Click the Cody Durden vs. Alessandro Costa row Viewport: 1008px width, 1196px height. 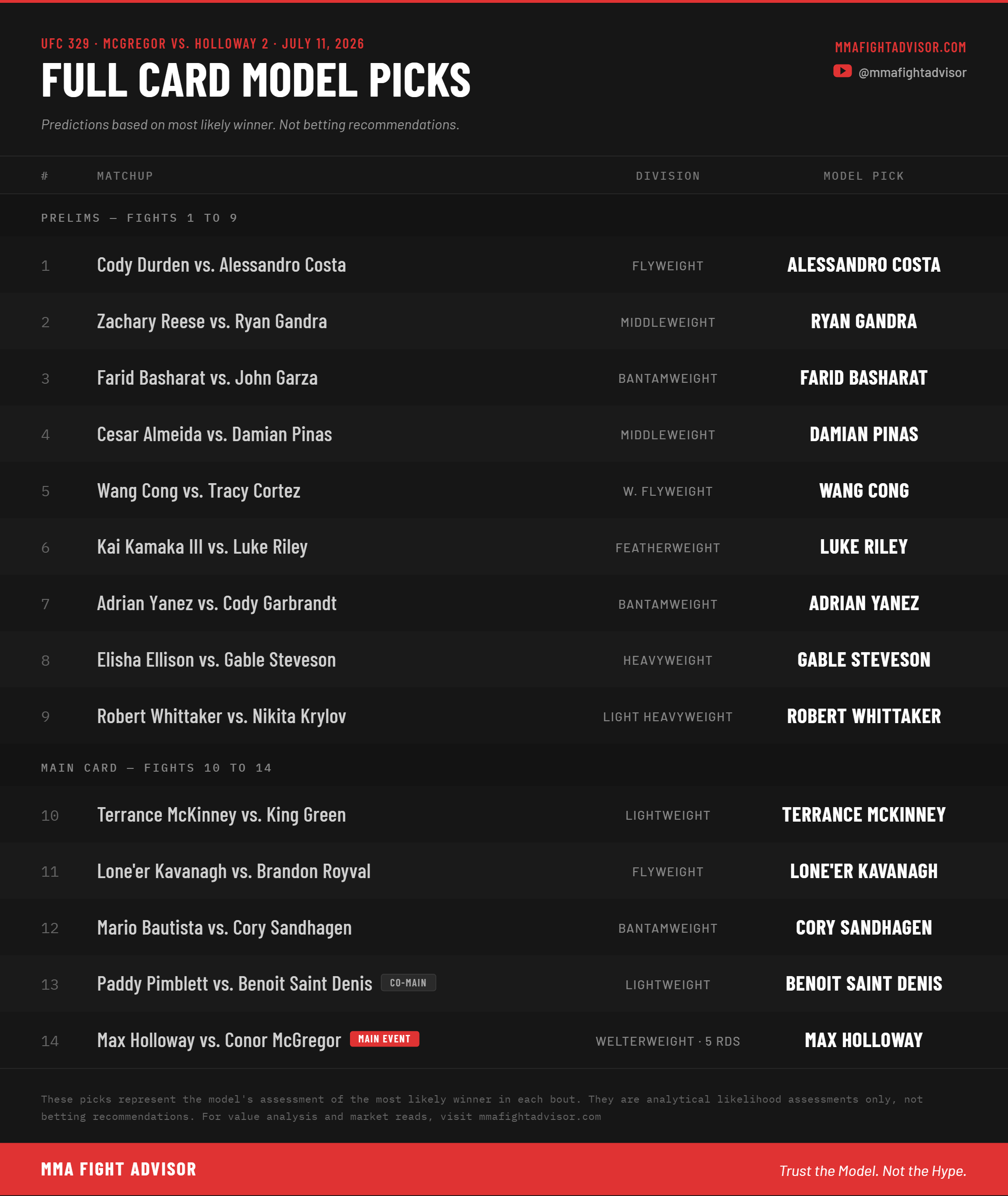pyautogui.click(x=504, y=265)
